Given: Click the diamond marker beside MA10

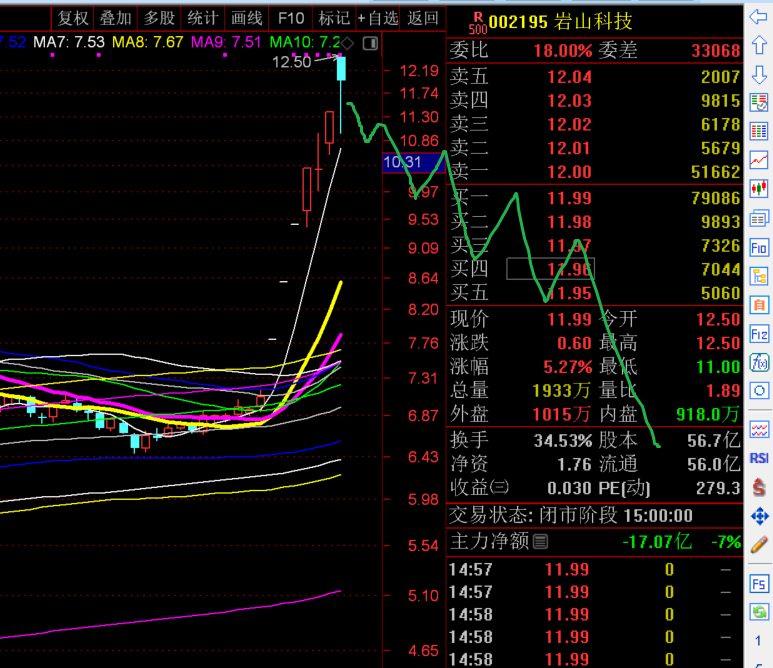Looking at the screenshot, I should [x=347, y=43].
